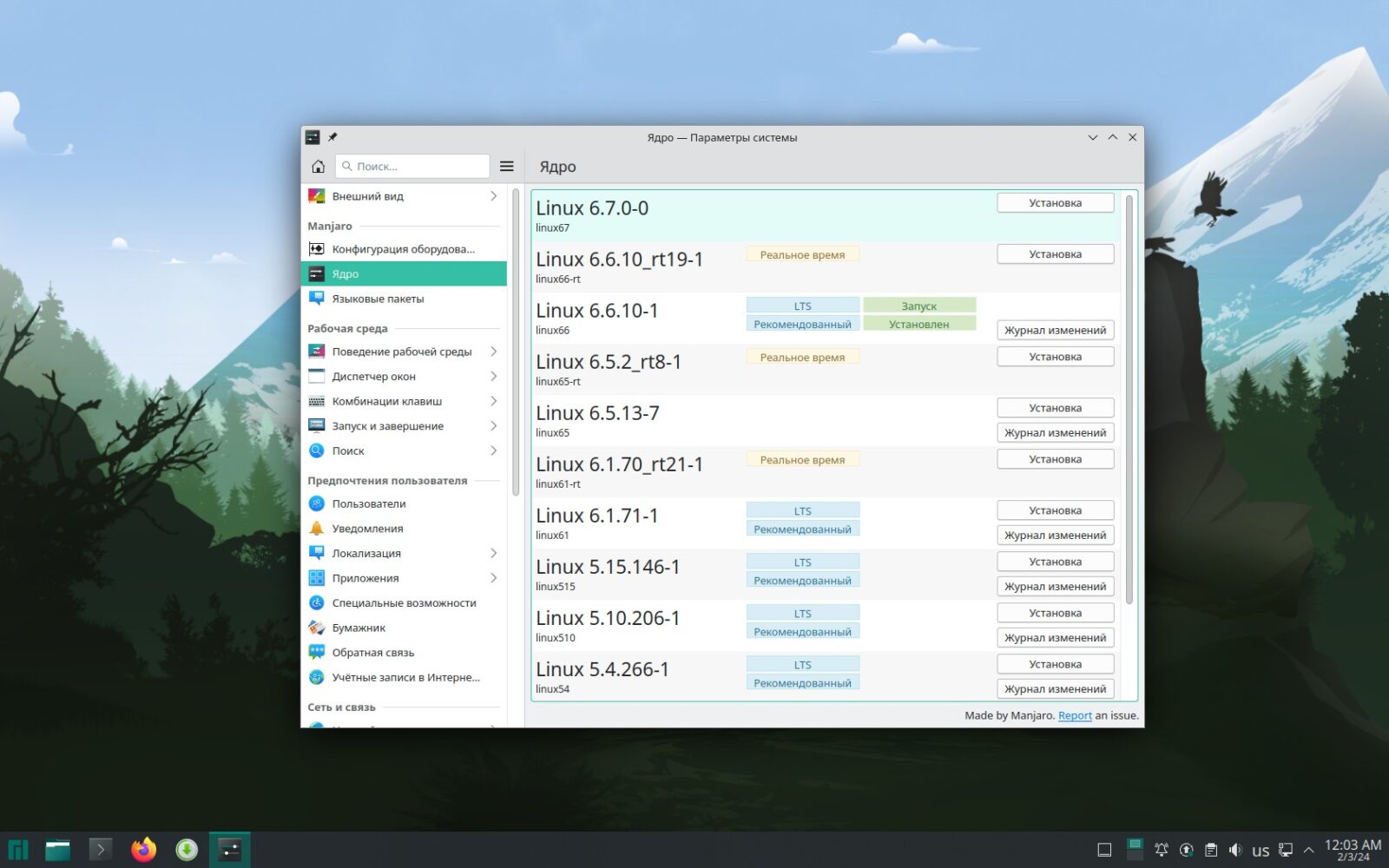Open Языковые пакеты language packs icon
This screenshot has height=868, width=1389.
click(x=318, y=299)
